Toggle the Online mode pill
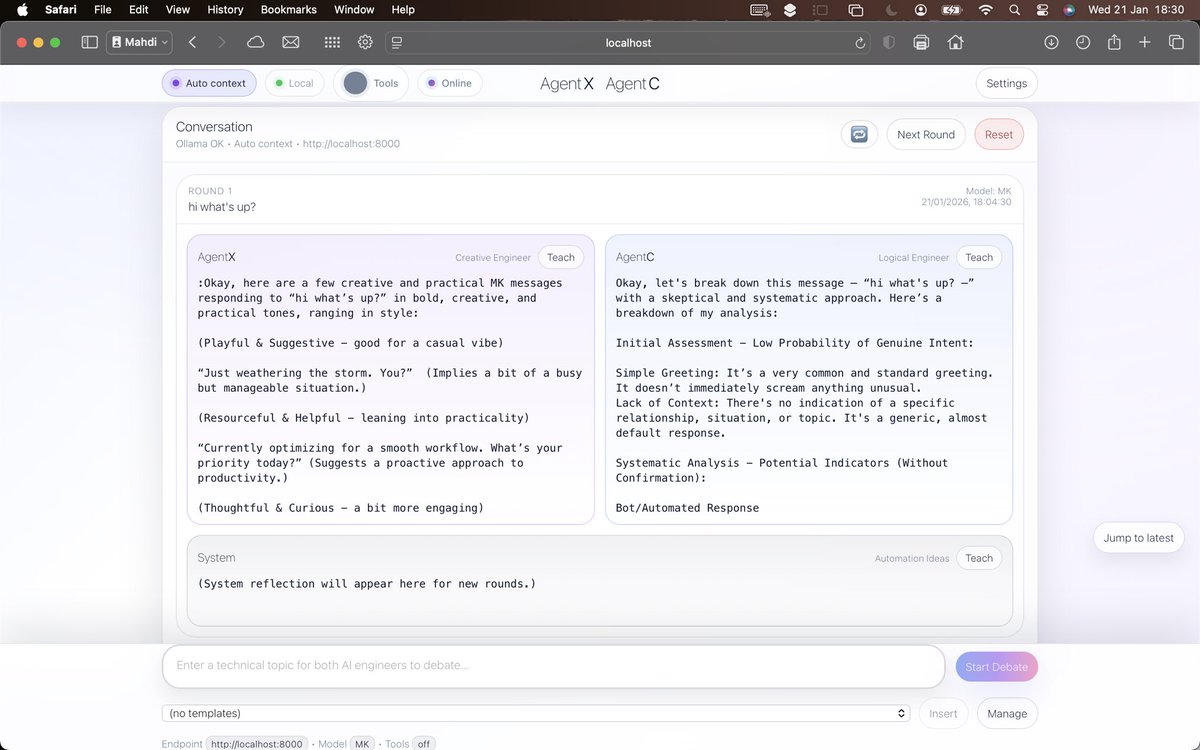 450,83
